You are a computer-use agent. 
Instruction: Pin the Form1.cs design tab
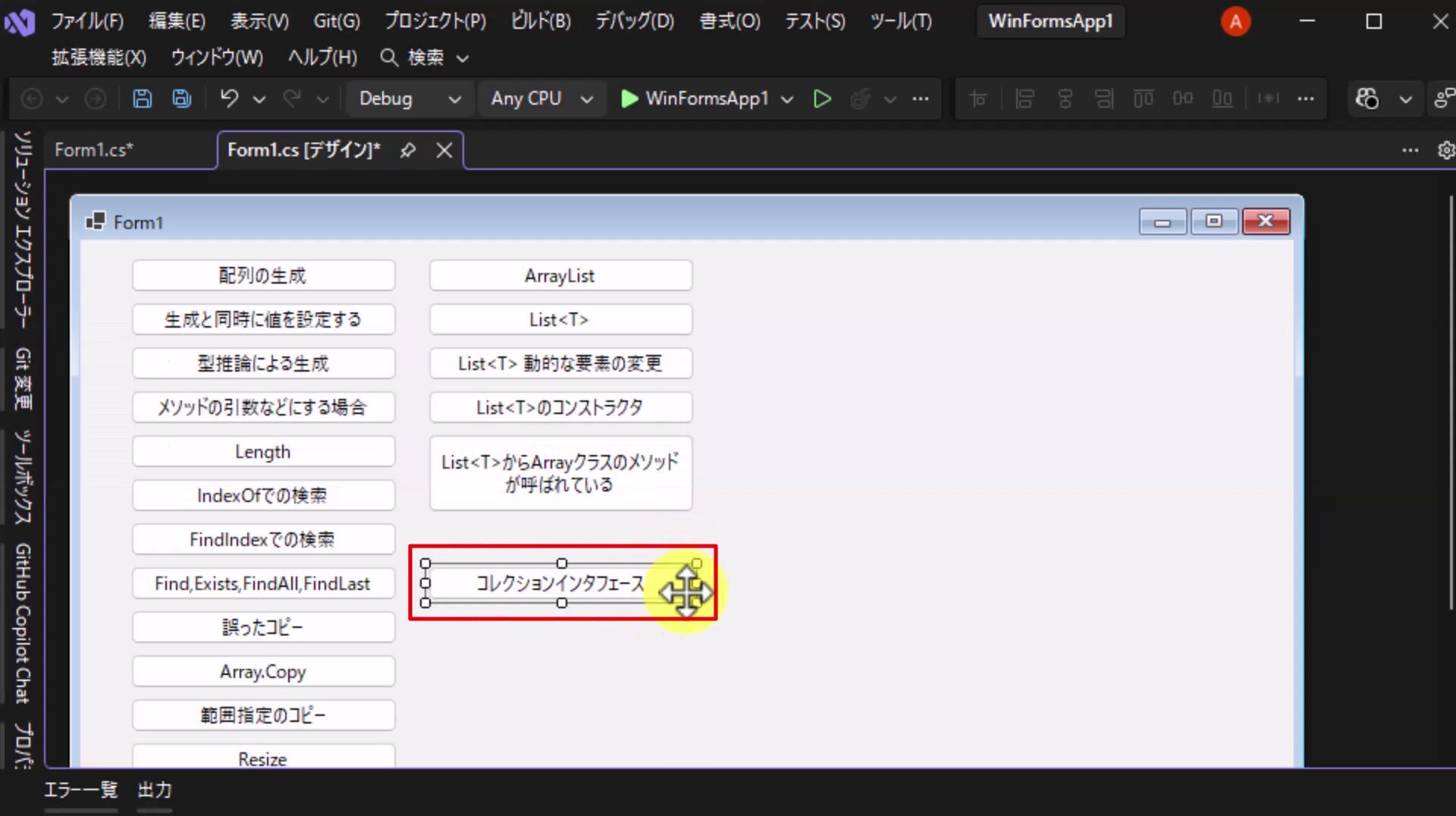click(x=408, y=150)
